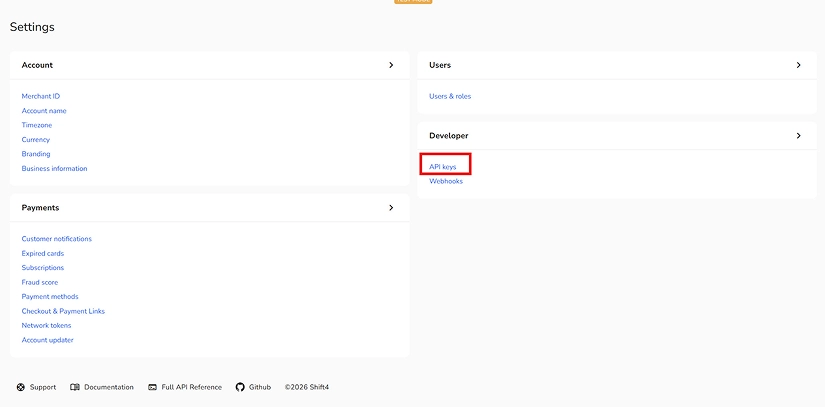This screenshot has width=825, height=407.
Task: Click the Users section heading
Action: pos(440,65)
